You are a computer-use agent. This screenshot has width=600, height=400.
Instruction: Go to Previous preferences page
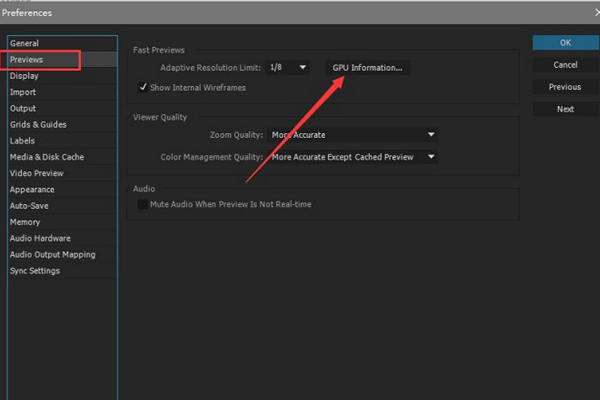point(565,87)
